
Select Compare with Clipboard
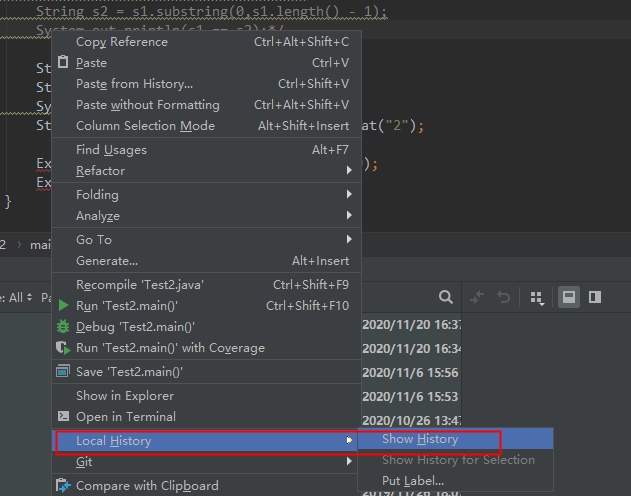point(206,486)
